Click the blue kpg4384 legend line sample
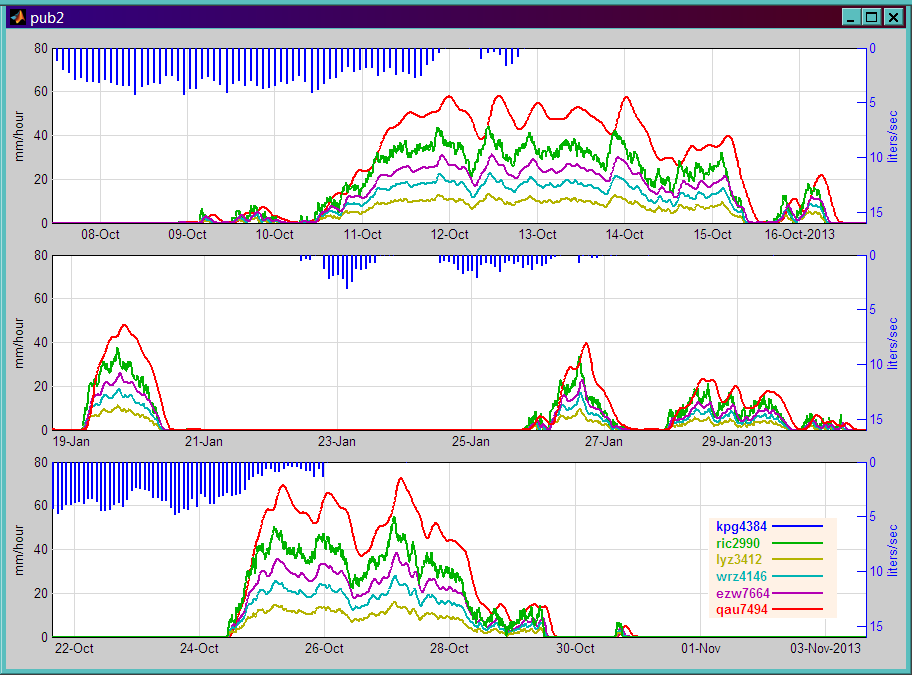The image size is (912, 675). click(797, 526)
